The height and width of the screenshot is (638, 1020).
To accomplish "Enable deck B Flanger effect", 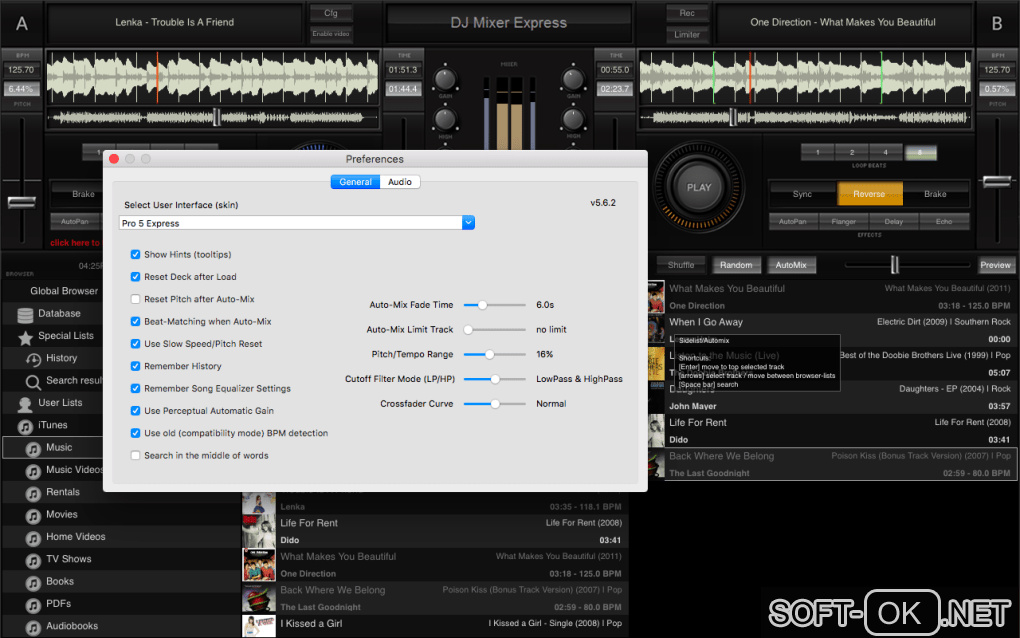I will [x=844, y=221].
